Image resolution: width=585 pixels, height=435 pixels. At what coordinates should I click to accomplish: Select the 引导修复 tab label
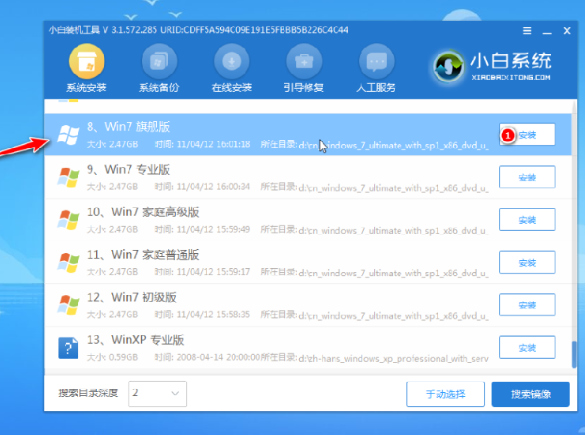pos(303,88)
